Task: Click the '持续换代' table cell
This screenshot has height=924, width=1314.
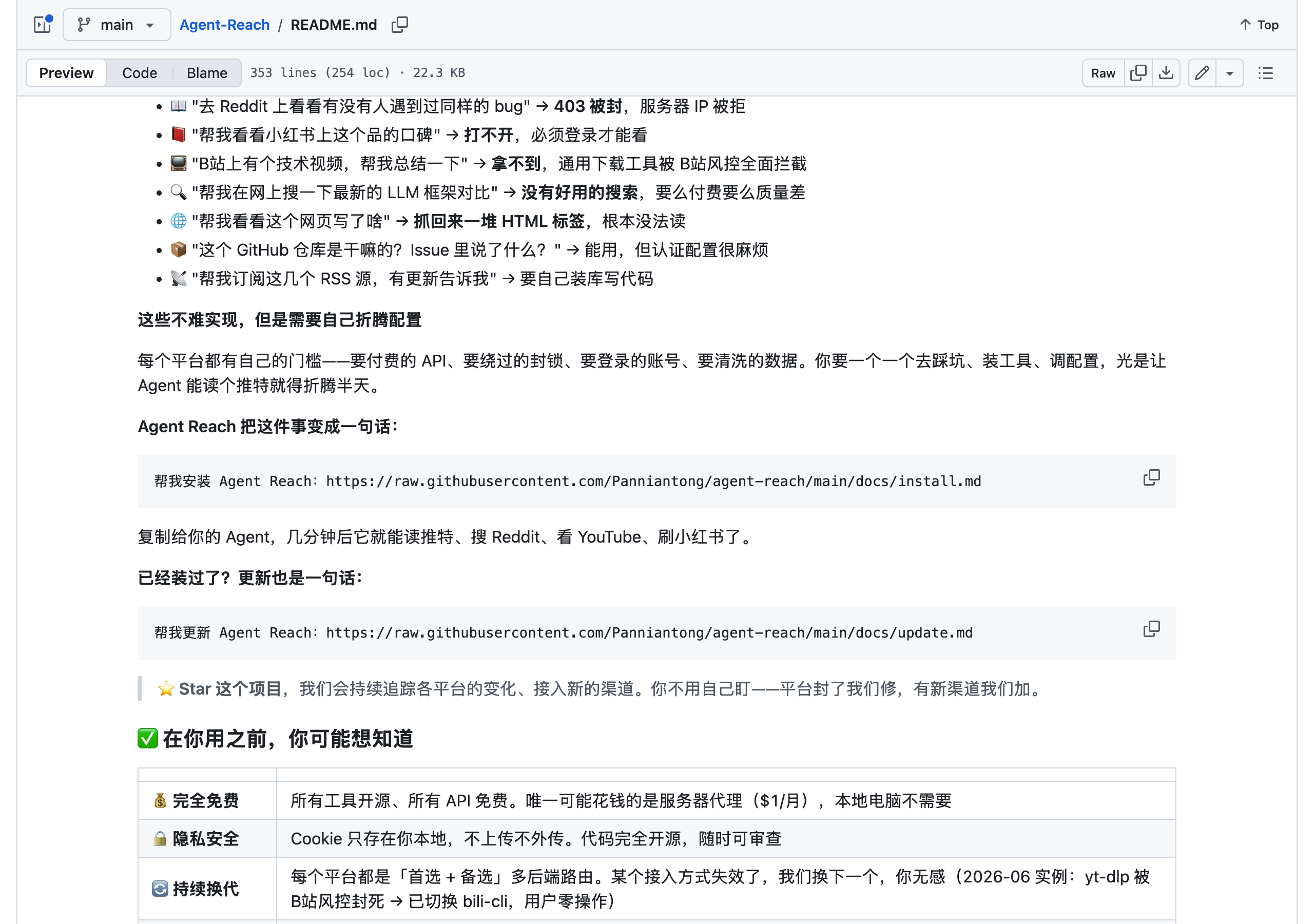Action: (207, 889)
